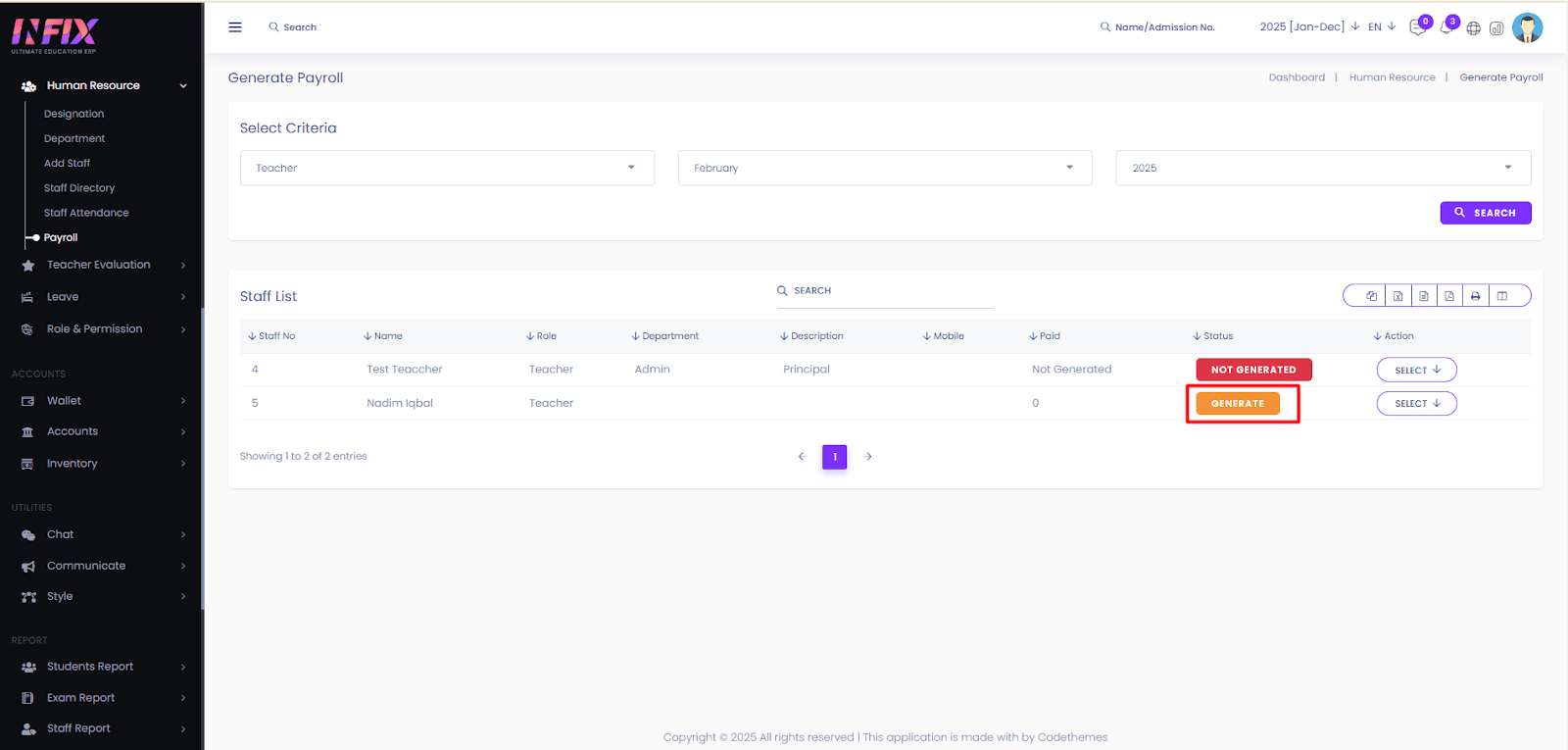Open the 2025 [Jan-Dec] session dropdown

point(1309,27)
